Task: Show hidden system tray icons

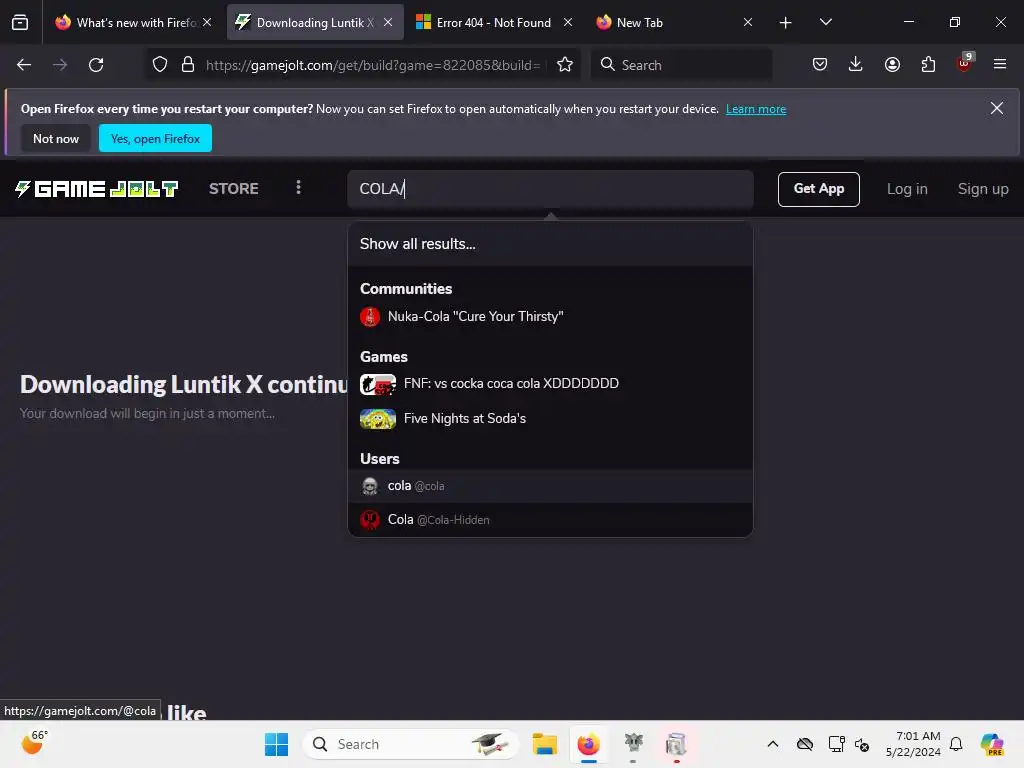Action: click(773, 744)
